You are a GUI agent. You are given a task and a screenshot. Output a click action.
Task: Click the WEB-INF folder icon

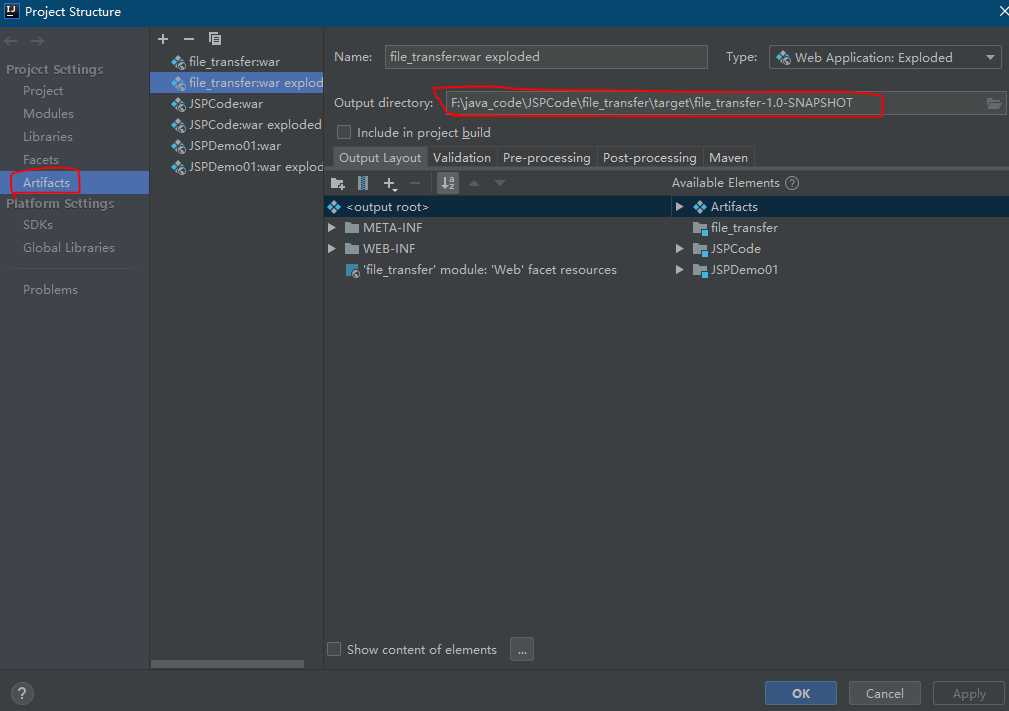pyautogui.click(x=351, y=249)
